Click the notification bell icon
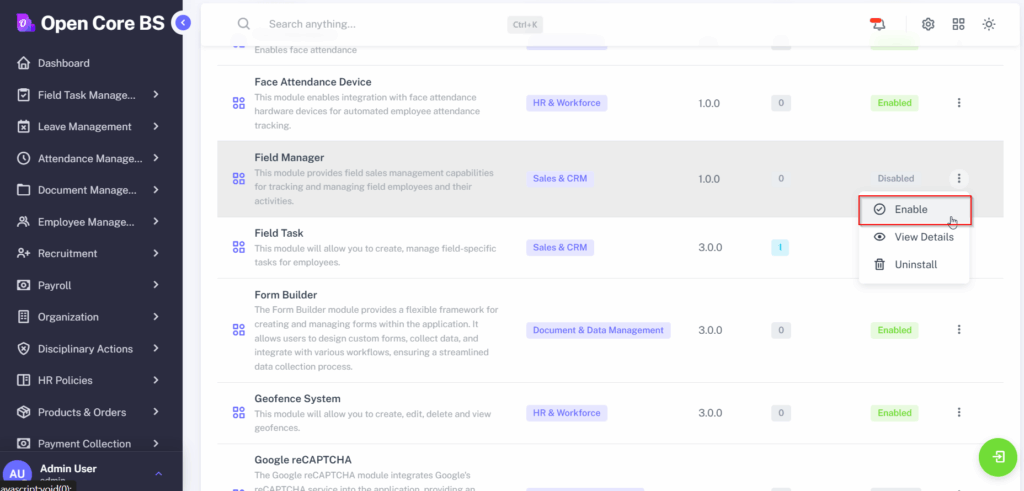Image resolution: width=1024 pixels, height=491 pixels. click(x=878, y=24)
